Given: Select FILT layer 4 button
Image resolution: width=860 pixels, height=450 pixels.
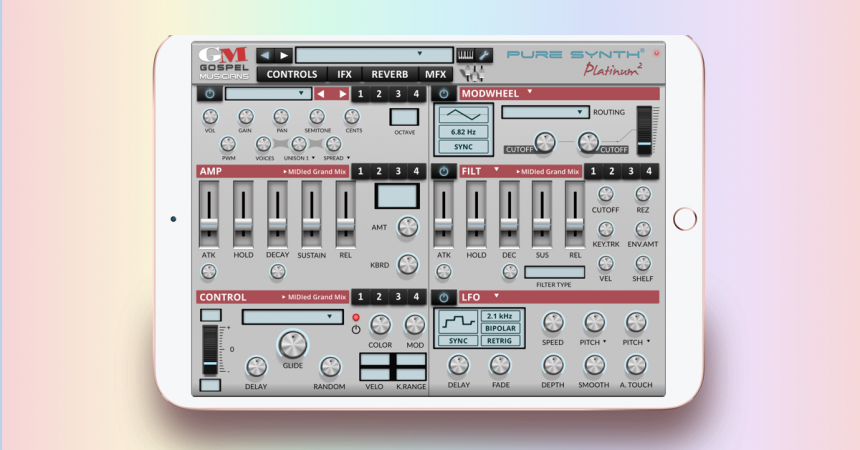Looking at the screenshot, I should [649, 171].
